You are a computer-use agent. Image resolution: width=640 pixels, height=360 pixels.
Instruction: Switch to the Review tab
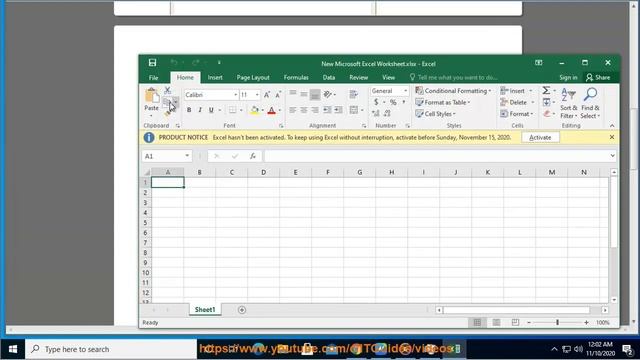358,78
